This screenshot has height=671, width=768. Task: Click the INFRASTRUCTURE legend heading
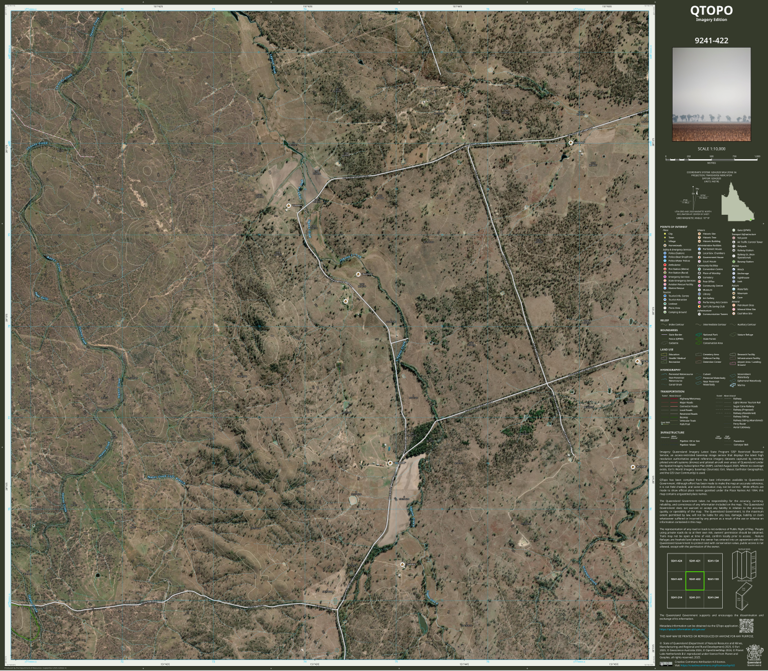pos(672,432)
